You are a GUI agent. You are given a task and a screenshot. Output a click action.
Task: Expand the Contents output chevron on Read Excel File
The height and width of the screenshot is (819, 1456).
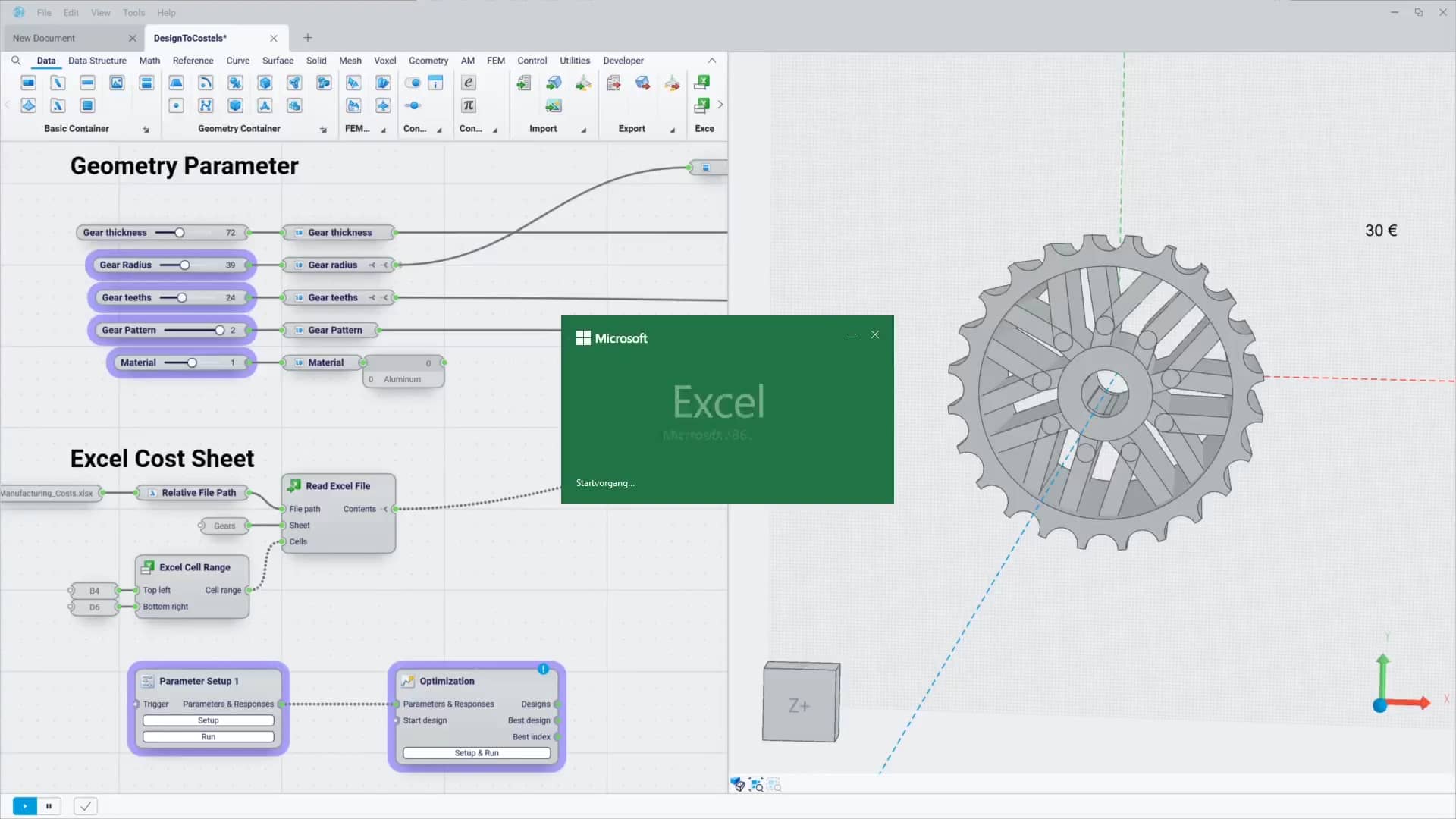[385, 509]
